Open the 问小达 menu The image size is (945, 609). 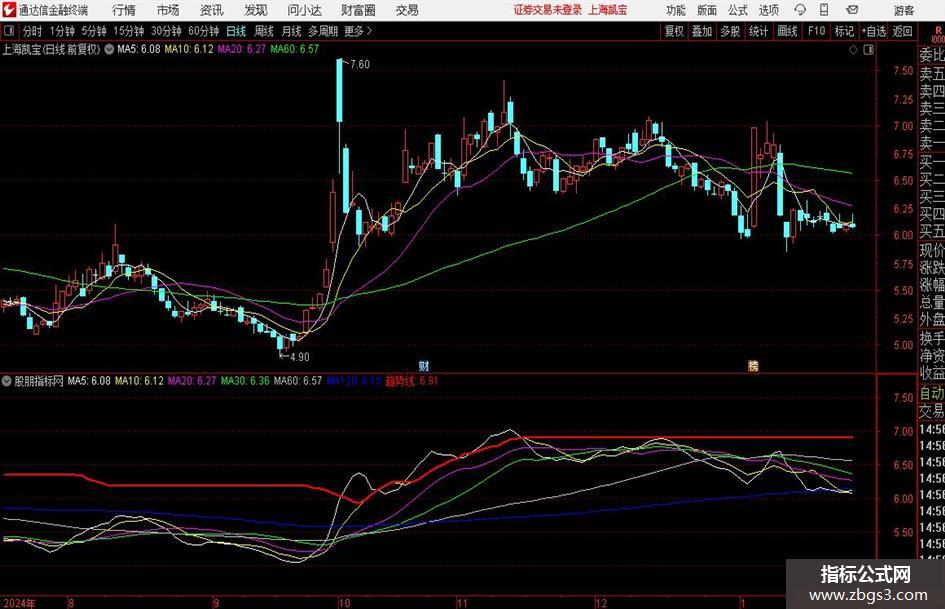pos(304,10)
